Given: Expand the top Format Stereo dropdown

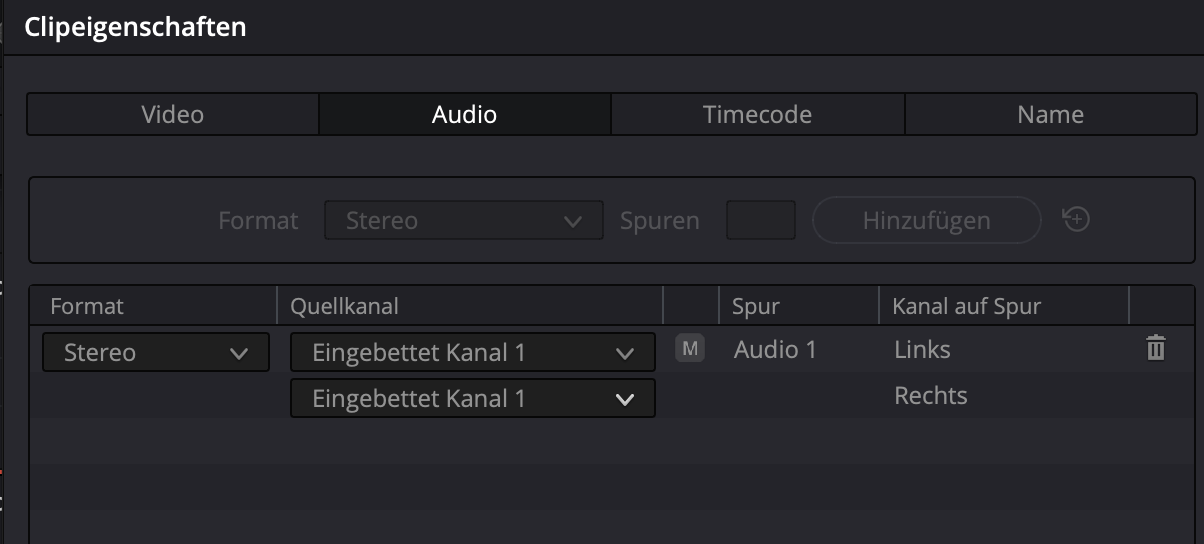Looking at the screenshot, I should pyautogui.click(x=464, y=220).
